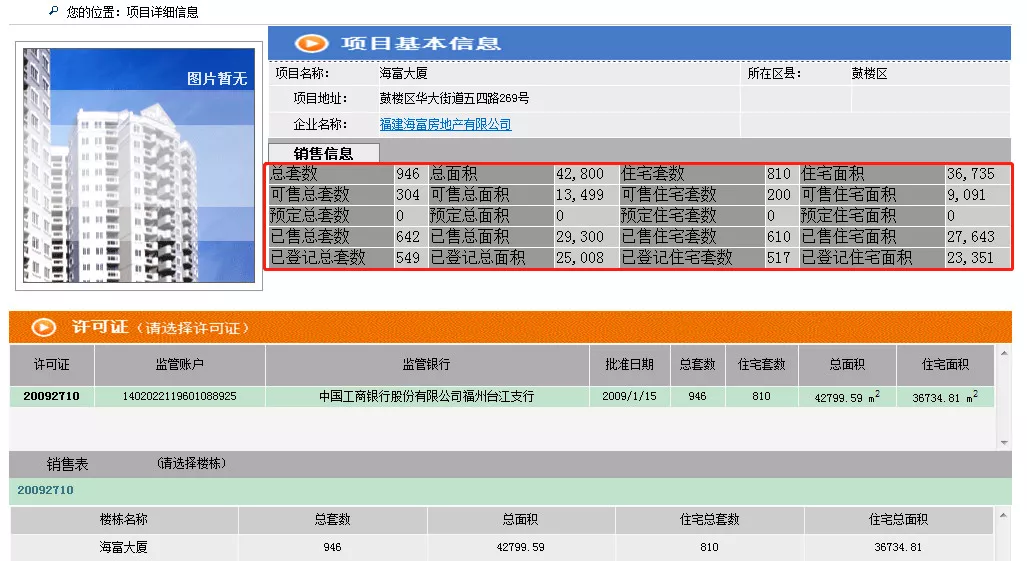1027x561 pixels.
Task: Click the 已登记住宅面积 value 23,351
Action: point(971,257)
